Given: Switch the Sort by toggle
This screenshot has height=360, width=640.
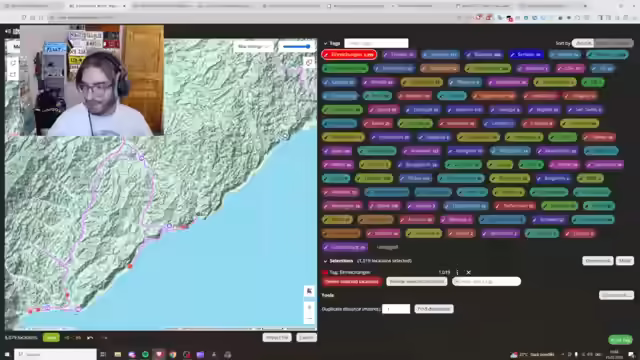Looking at the screenshot, I should pyautogui.click(x=602, y=43).
